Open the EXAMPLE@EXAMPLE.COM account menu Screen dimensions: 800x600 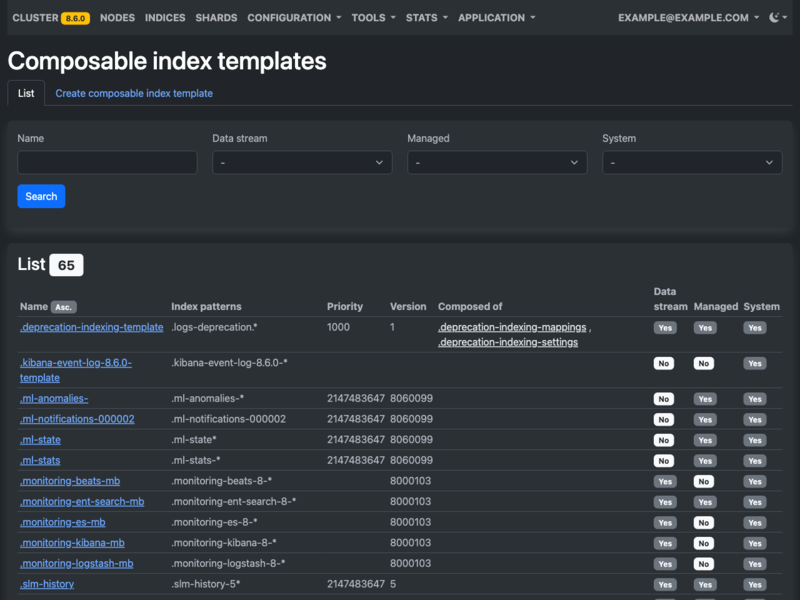coord(684,17)
